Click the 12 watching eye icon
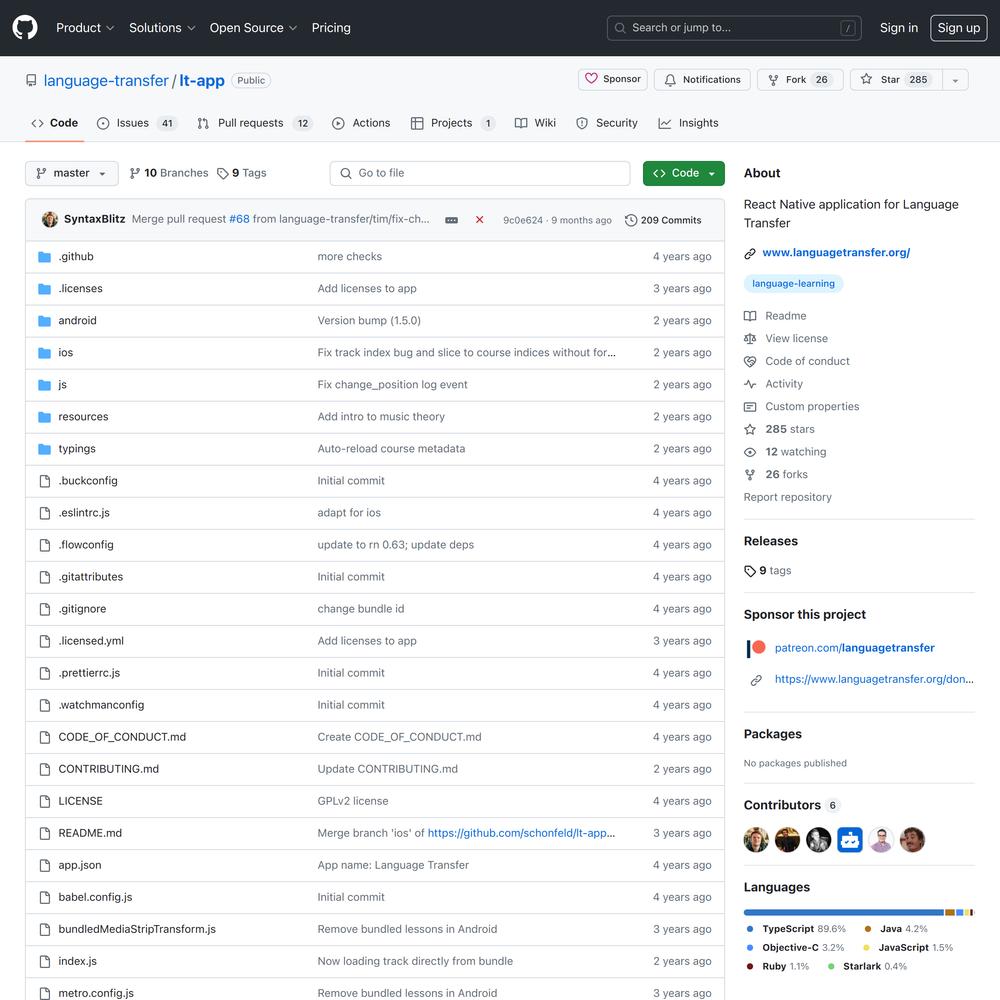This screenshot has height=1000, width=1000. point(750,452)
